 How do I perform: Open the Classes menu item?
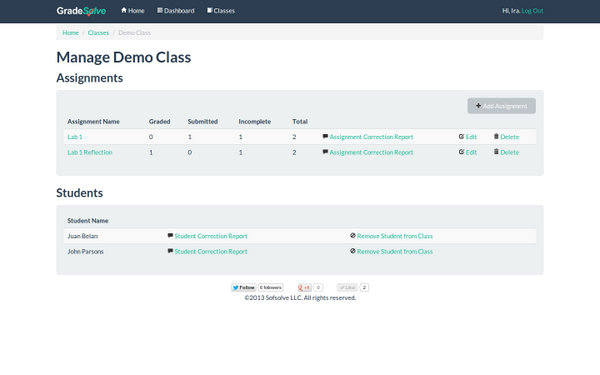(221, 11)
